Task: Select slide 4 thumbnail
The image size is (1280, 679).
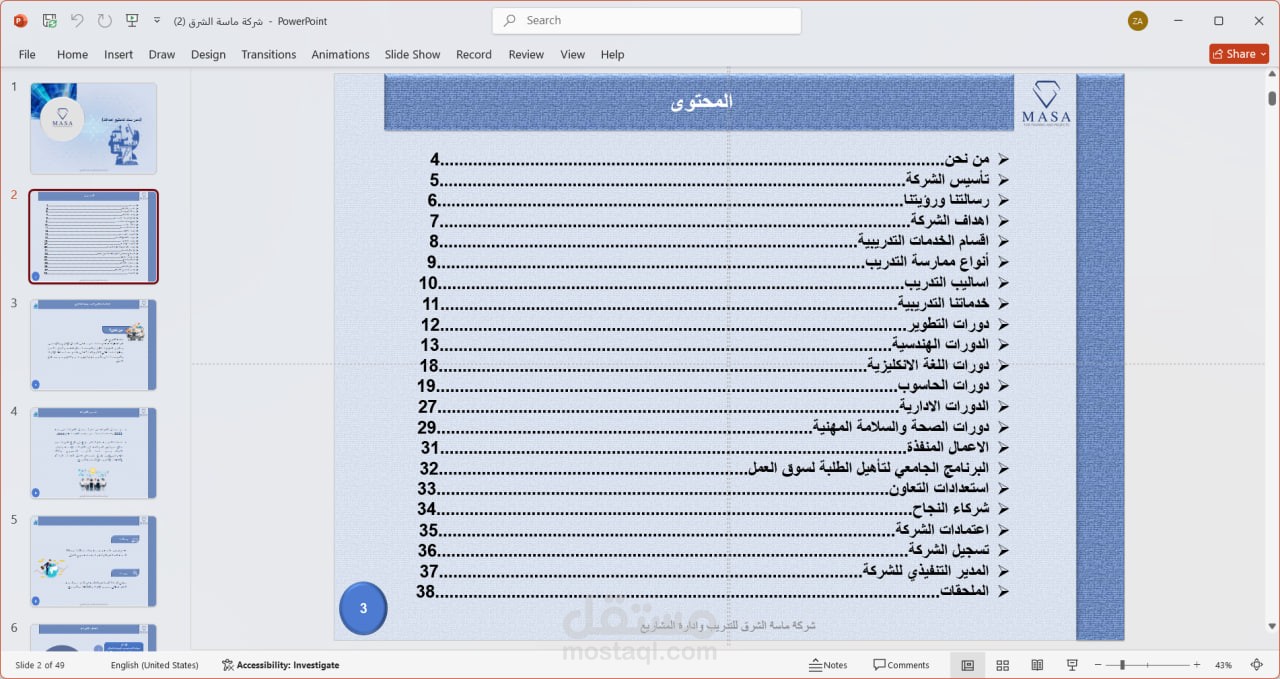Action: pos(93,453)
